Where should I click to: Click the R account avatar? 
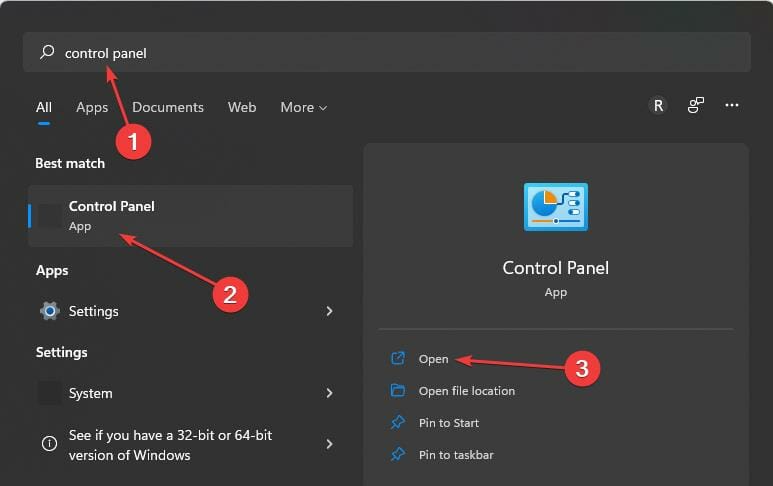tap(658, 105)
